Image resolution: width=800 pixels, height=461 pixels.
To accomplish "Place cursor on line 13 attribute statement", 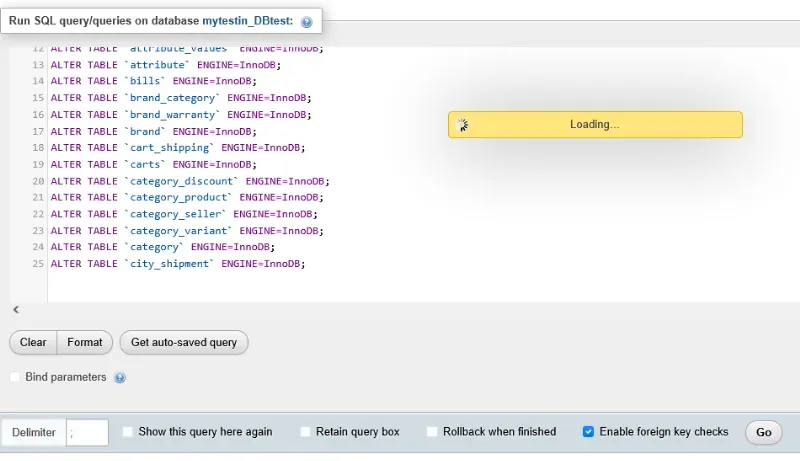I will 166,65.
